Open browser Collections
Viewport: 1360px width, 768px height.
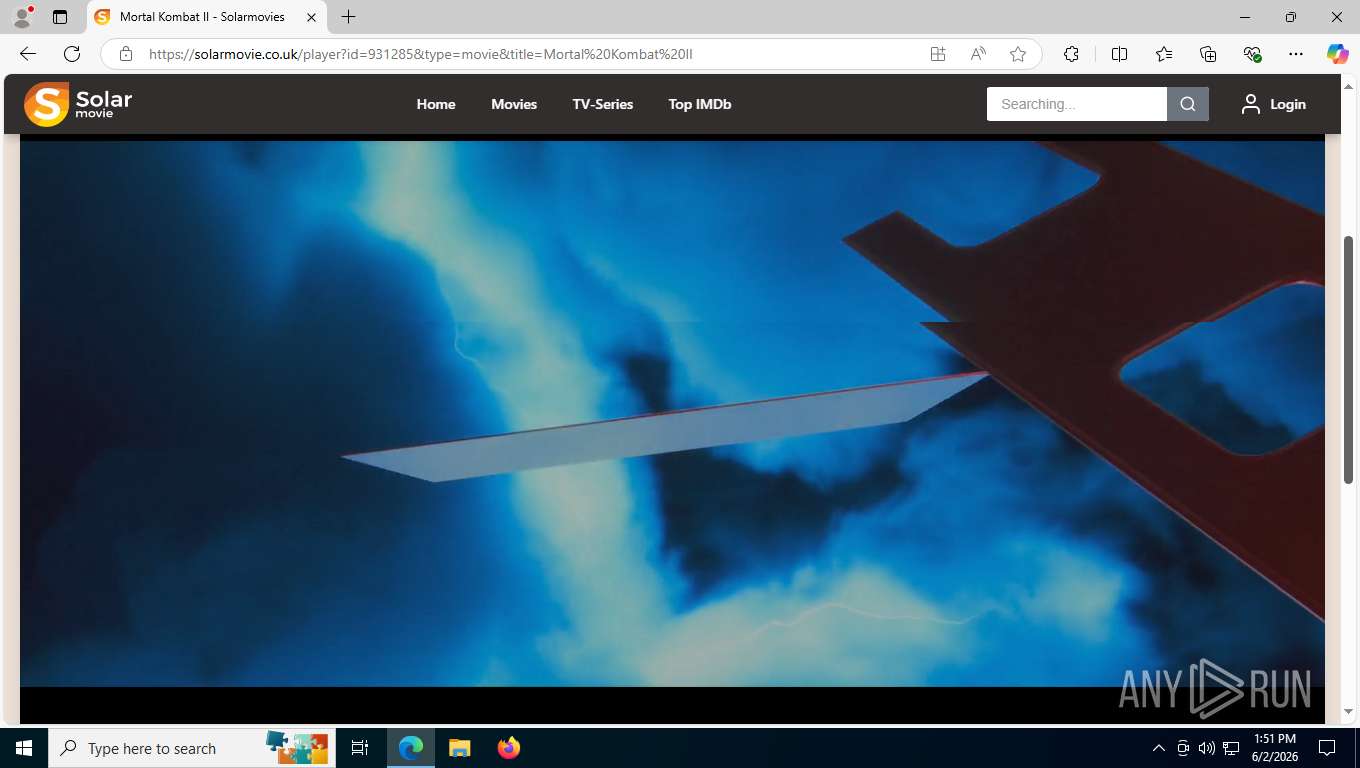click(1208, 54)
